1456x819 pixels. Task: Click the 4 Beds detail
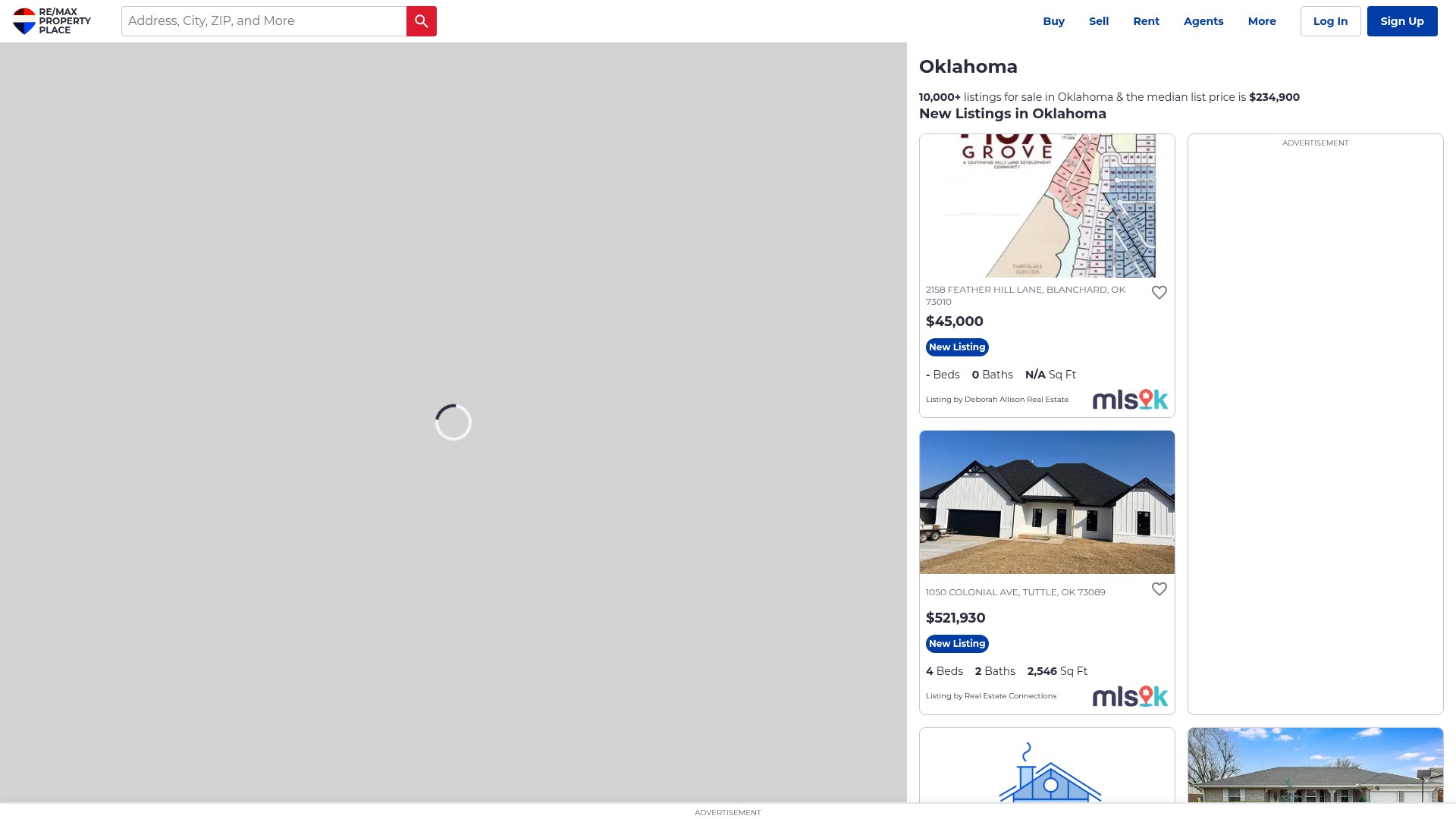pos(944,671)
